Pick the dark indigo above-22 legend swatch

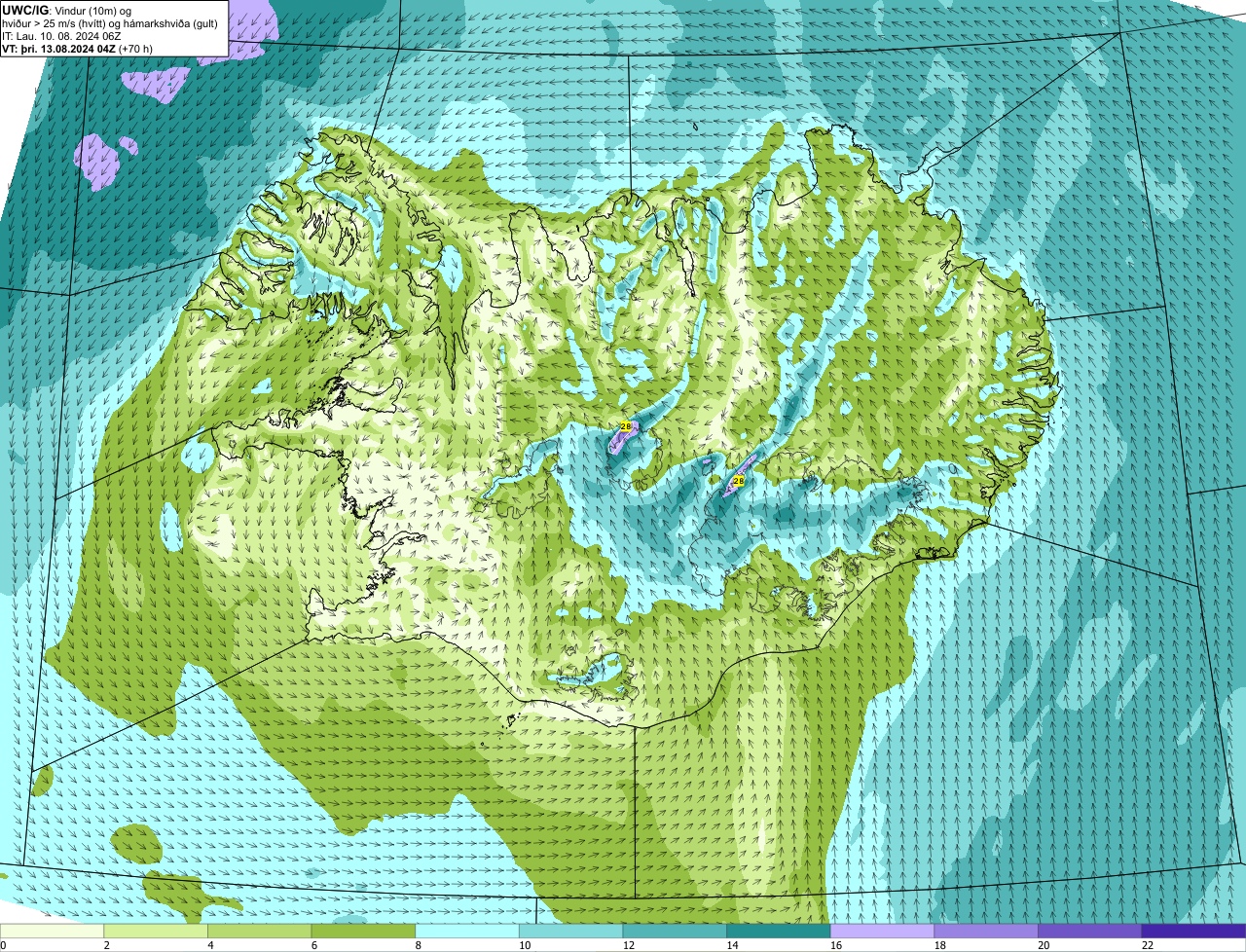(1193, 931)
